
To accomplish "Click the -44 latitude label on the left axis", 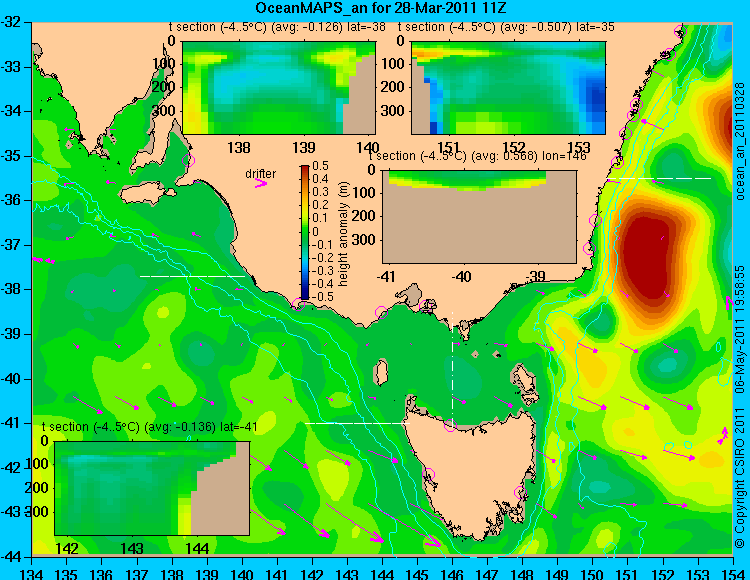I will point(13,557).
